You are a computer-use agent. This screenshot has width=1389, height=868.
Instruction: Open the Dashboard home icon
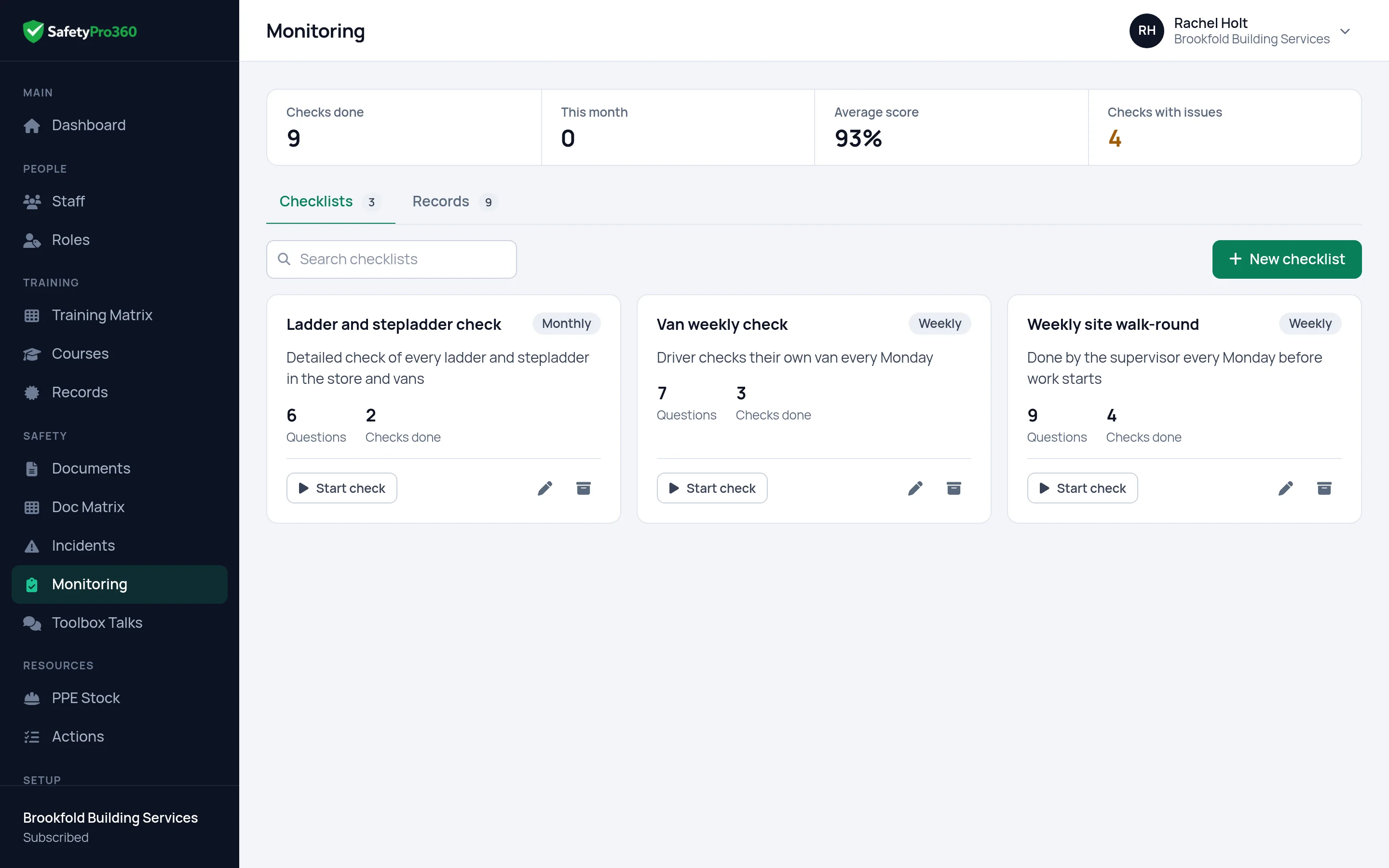[x=31, y=126]
